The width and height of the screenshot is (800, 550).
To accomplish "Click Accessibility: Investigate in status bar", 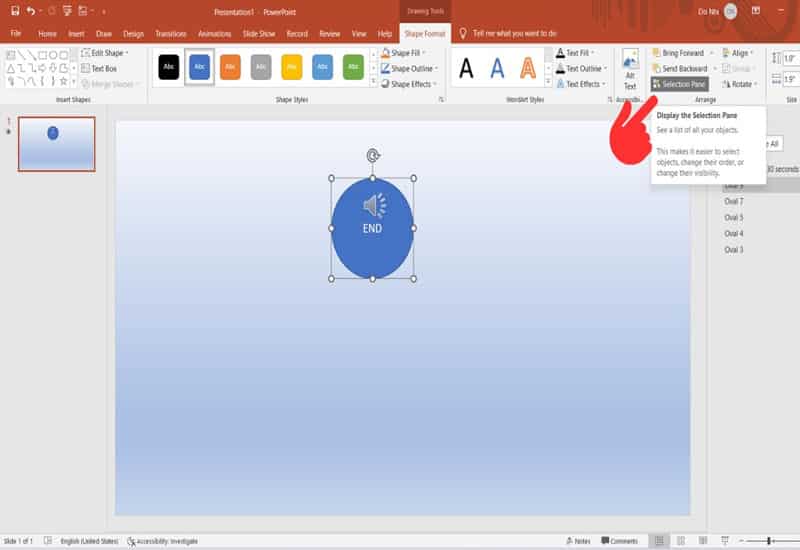I will (162, 541).
